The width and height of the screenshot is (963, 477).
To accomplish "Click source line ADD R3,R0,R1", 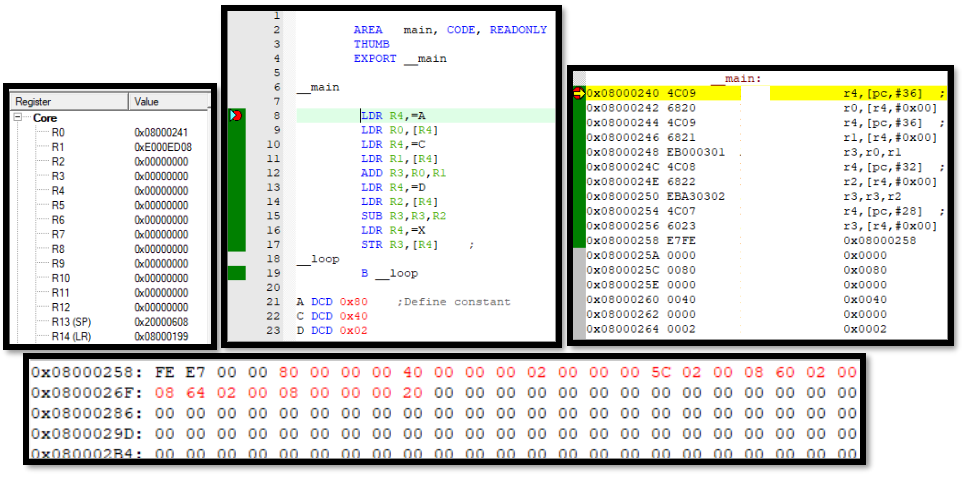I will pyautogui.click(x=404, y=173).
